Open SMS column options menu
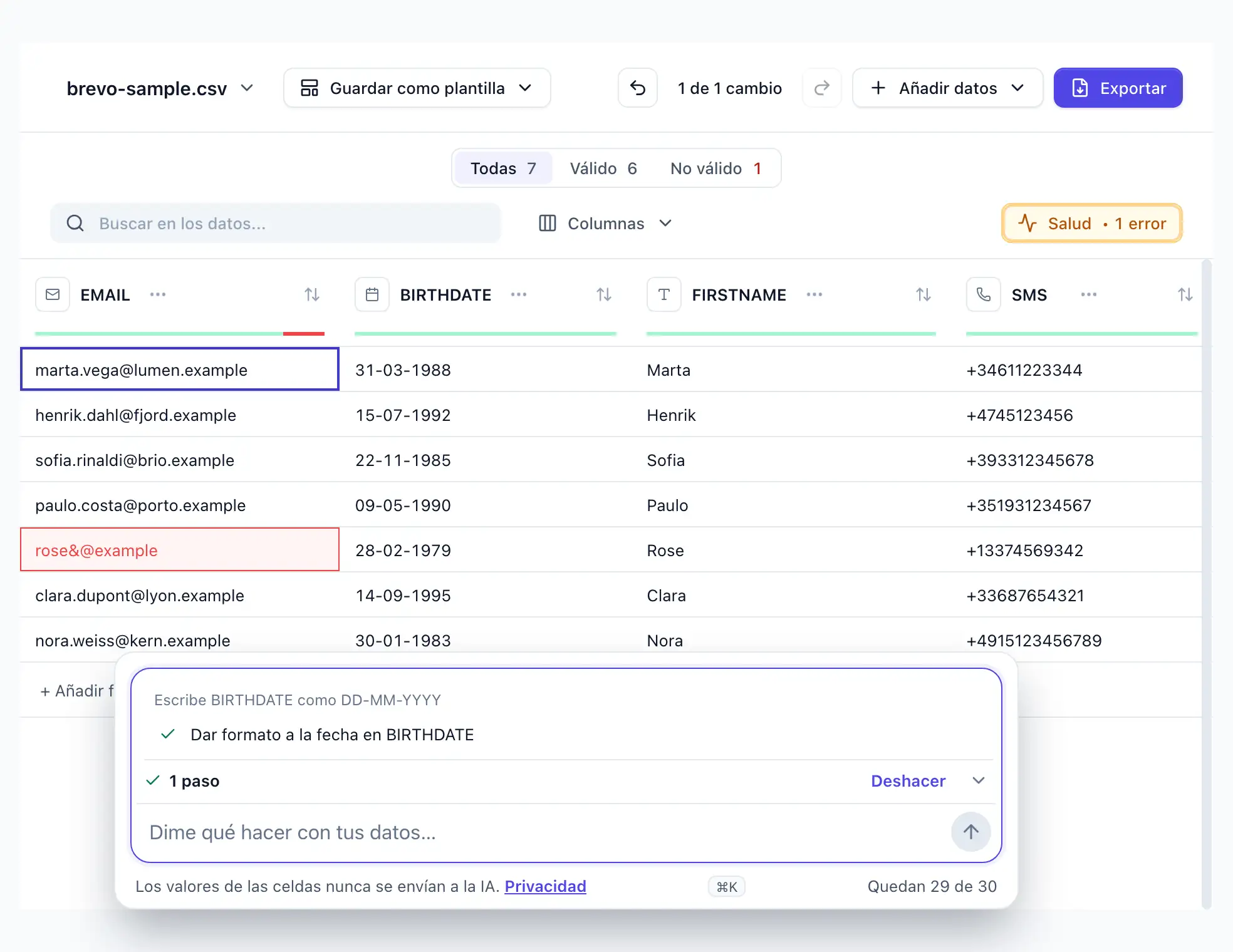 click(1089, 294)
